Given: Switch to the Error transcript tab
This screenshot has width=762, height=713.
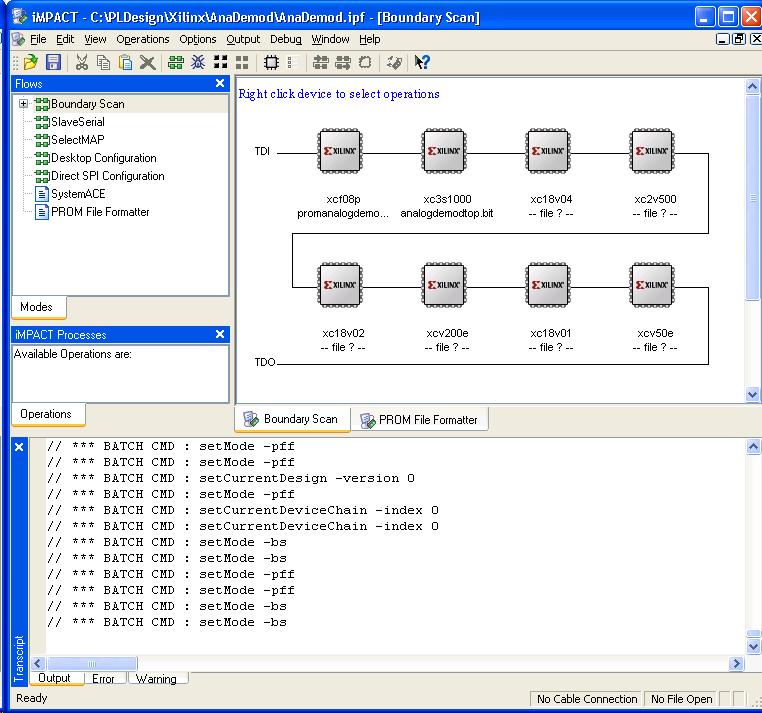Looking at the screenshot, I should tap(104, 678).
